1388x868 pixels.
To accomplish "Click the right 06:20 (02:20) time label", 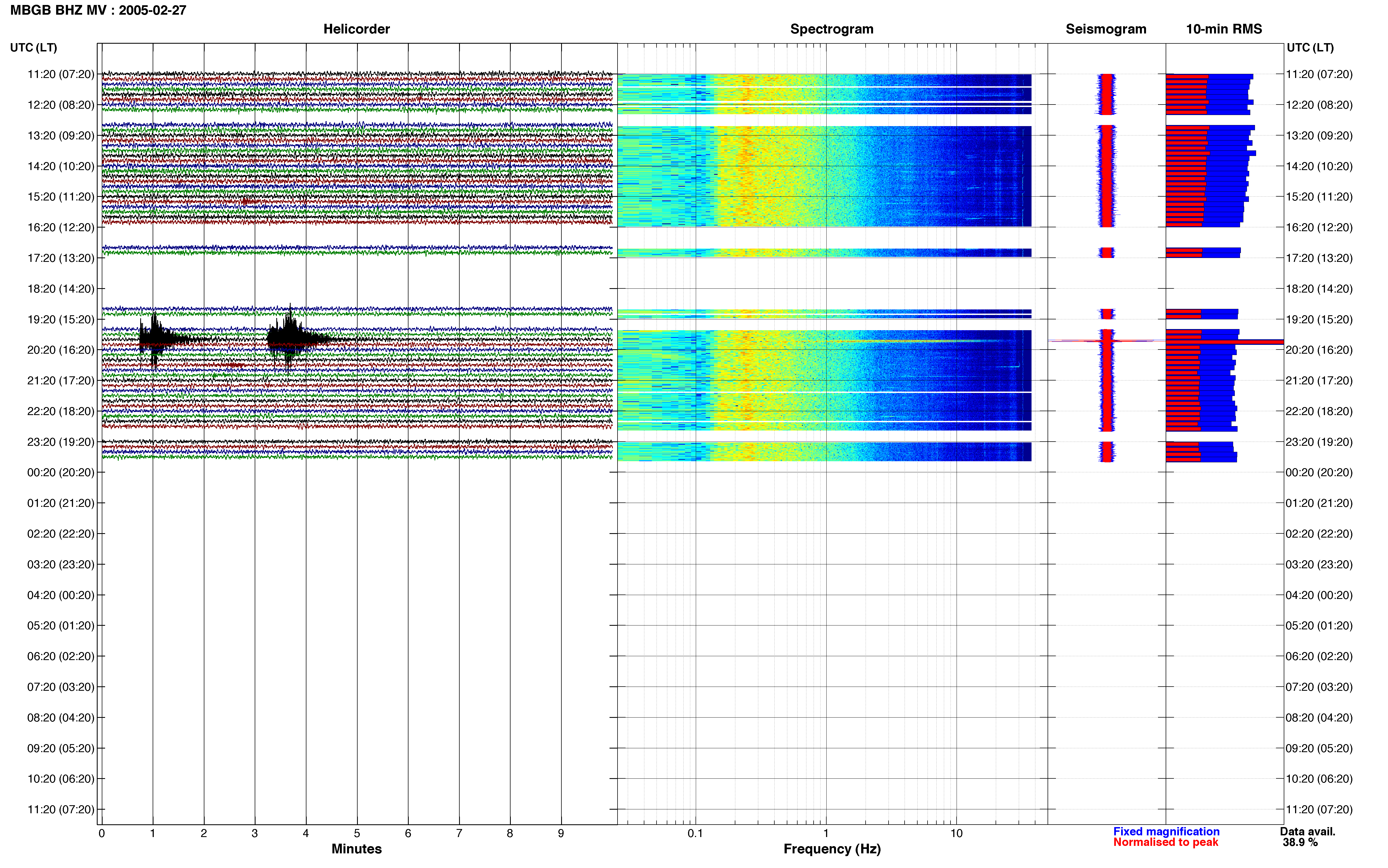I will pyautogui.click(x=1319, y=656).
